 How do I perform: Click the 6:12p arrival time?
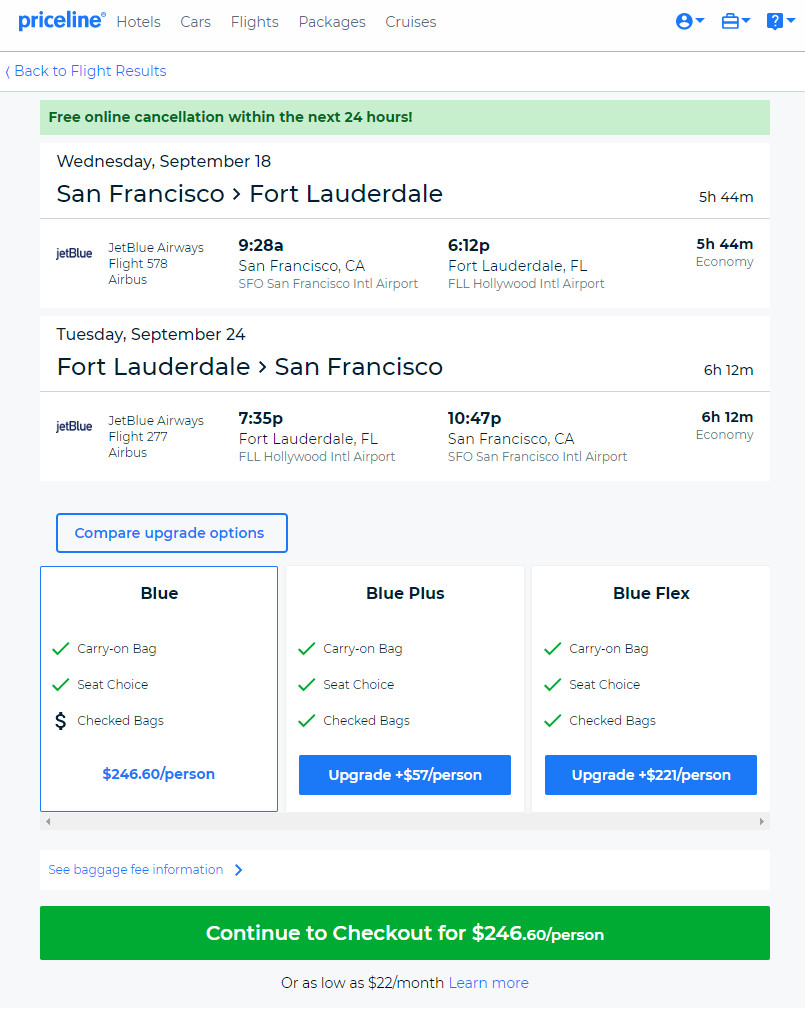469,245
